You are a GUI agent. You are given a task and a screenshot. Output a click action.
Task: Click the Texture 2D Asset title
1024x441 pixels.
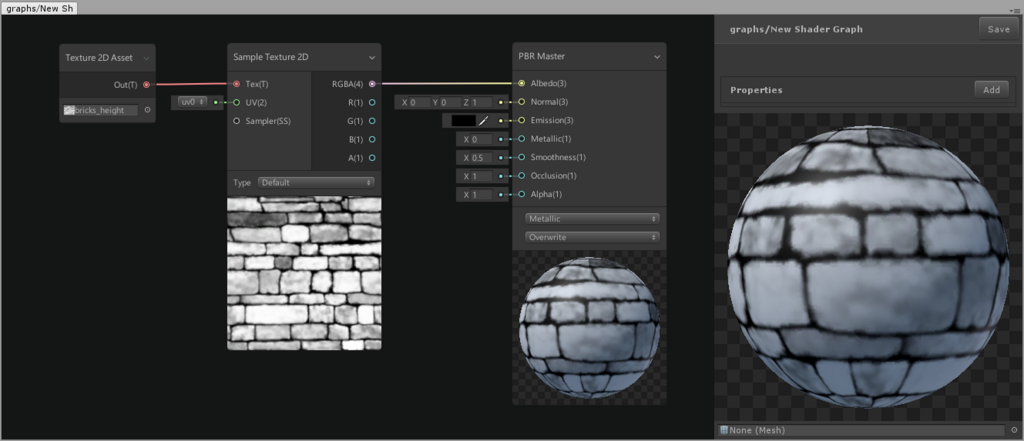(99, 57)
